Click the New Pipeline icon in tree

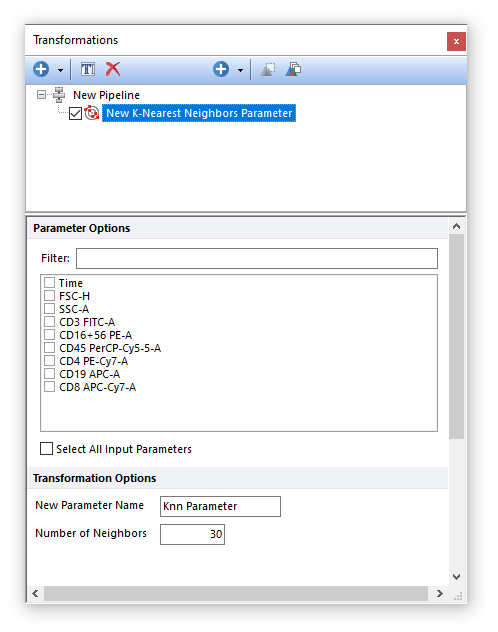(59, 95)
